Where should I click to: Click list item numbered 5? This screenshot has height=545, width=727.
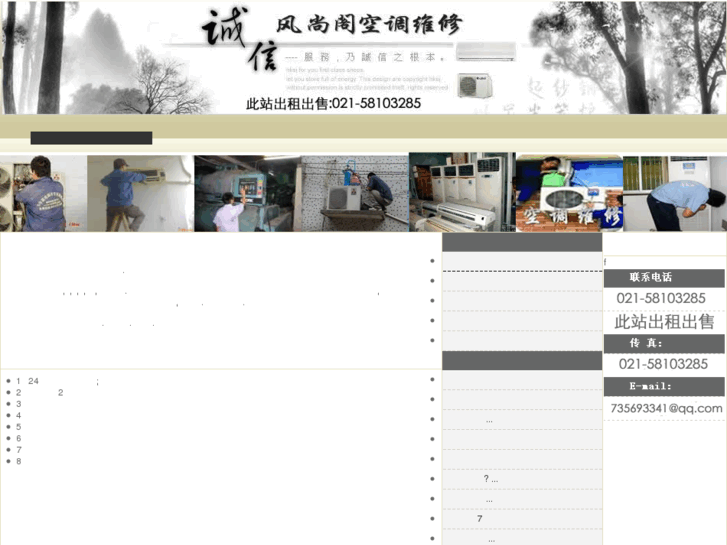[19, 427]
